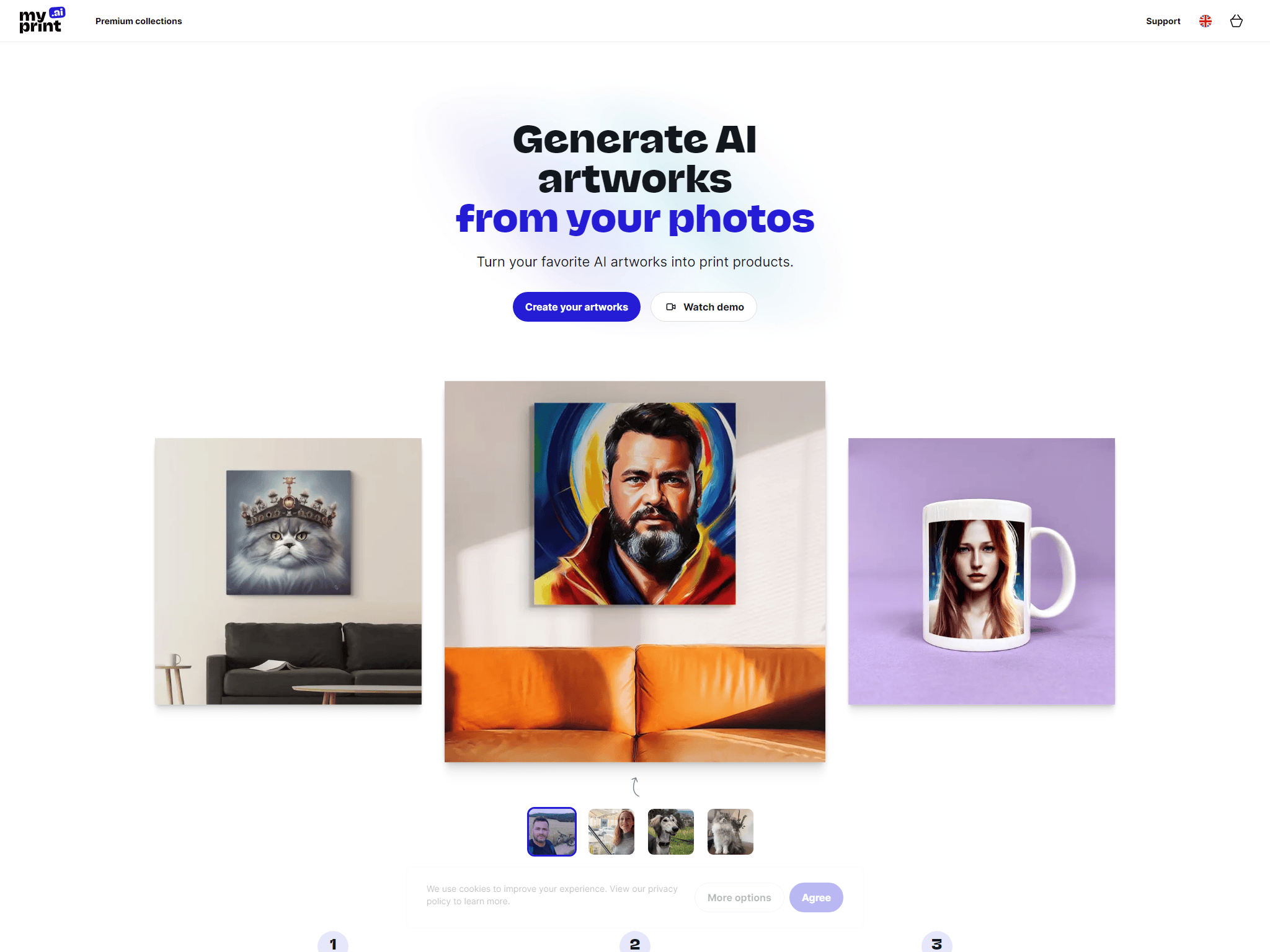Click the curved arrow above the thumbnails
The height and width of the screenshot is (952, 1270).
pos(635,787)
